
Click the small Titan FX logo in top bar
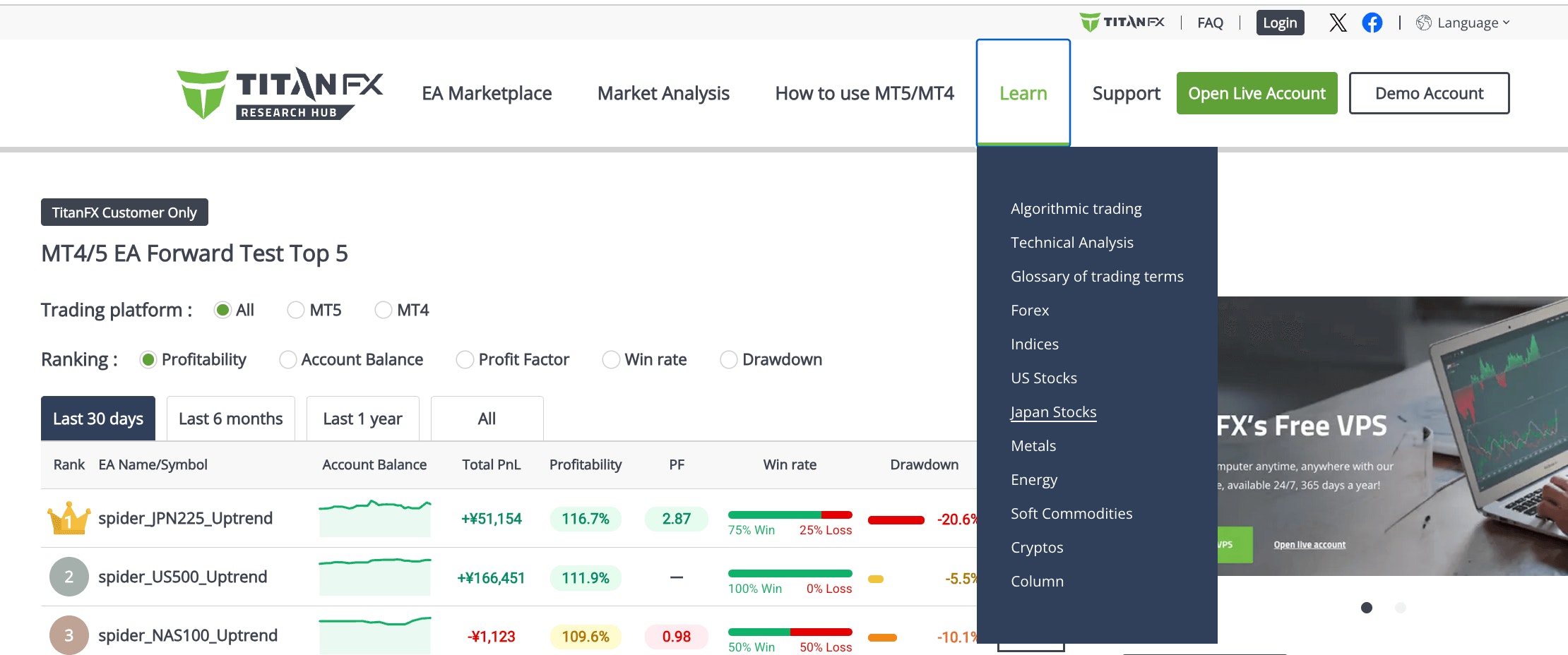1122,23
